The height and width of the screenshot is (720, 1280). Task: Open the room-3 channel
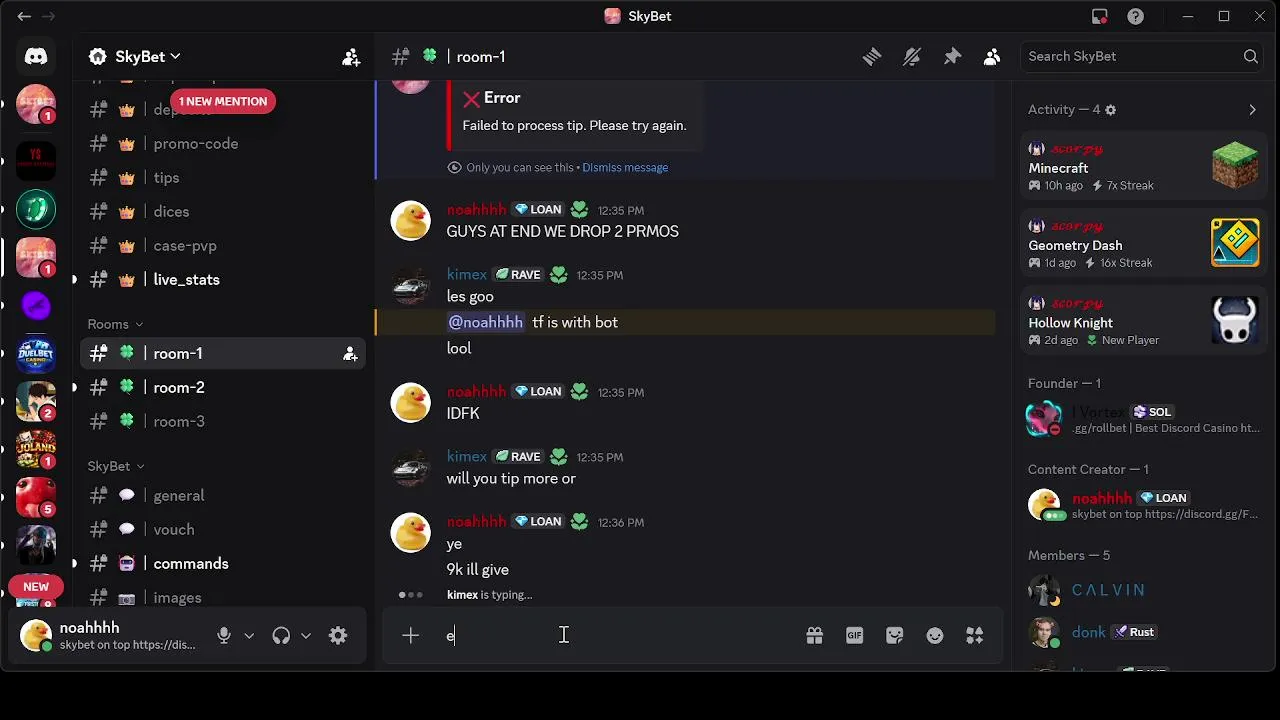click(223, 422)
